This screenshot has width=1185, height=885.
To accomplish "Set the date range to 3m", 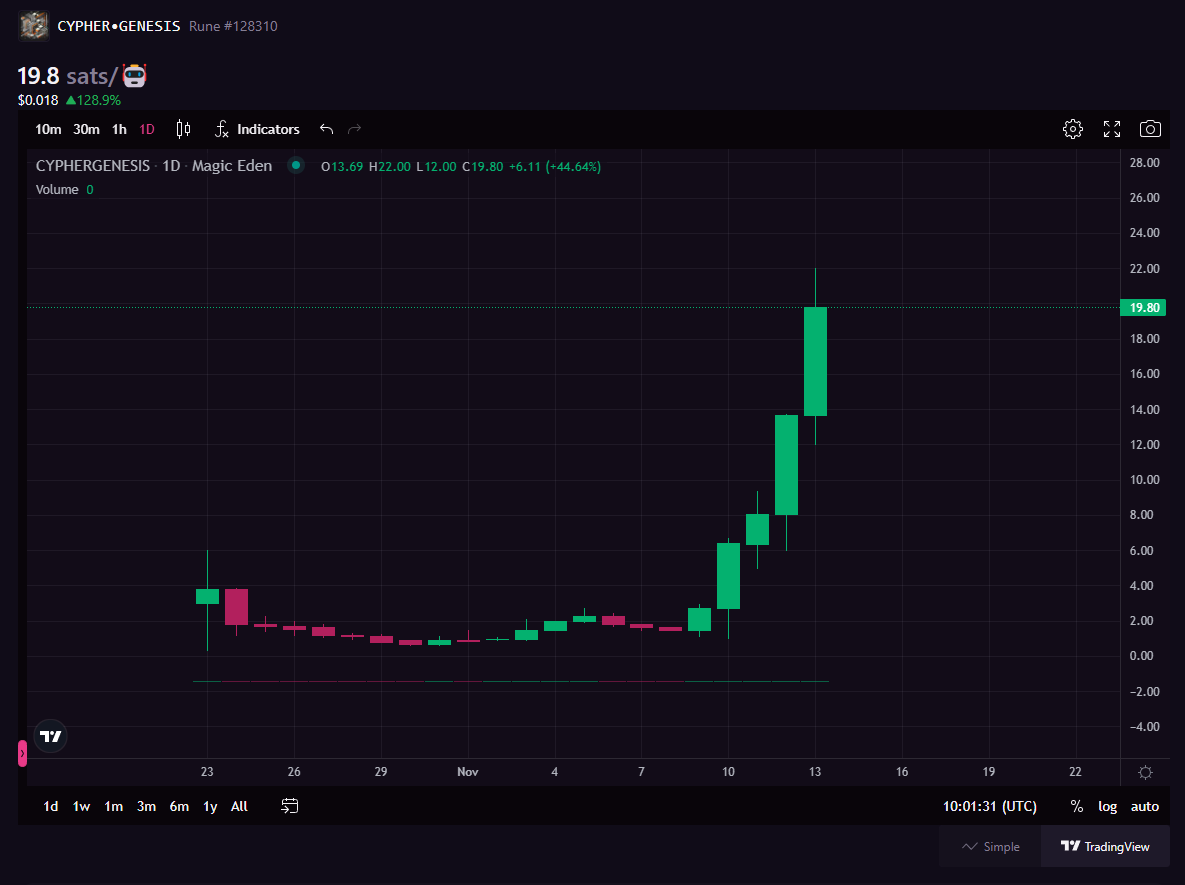I will point(146,806).
